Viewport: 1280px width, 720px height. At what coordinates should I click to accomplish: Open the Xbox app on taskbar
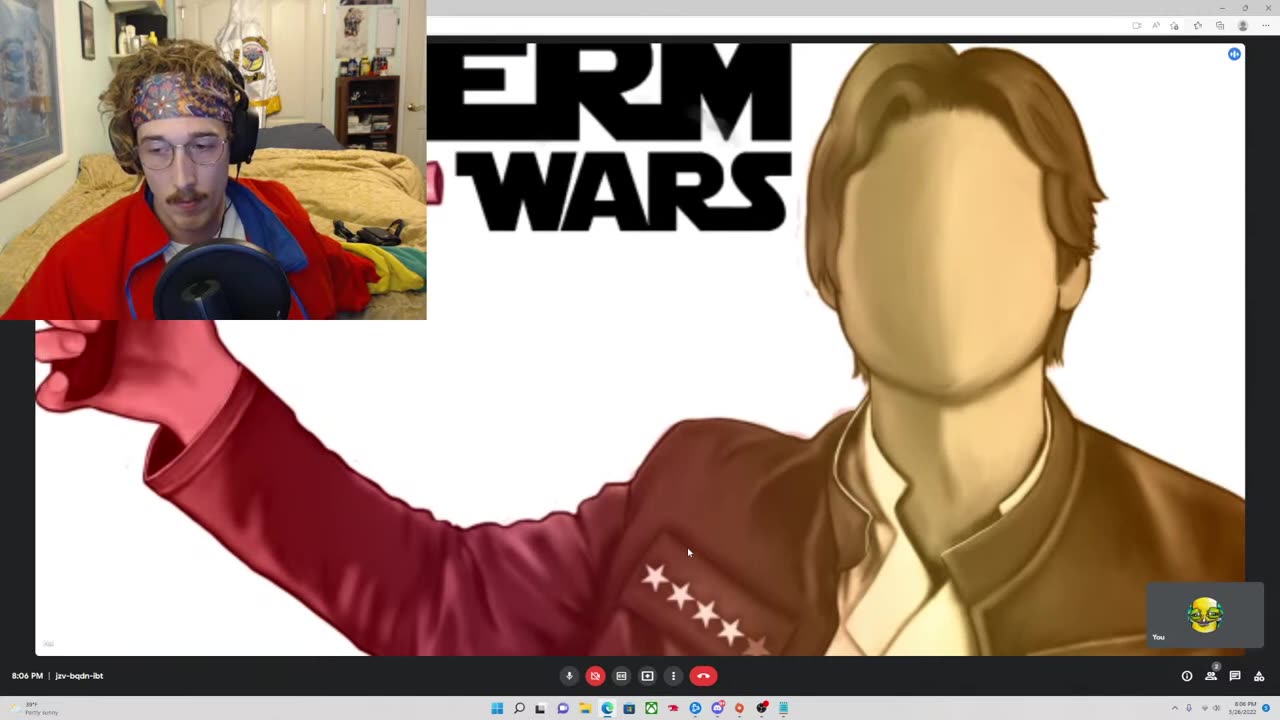click(651, 708)
